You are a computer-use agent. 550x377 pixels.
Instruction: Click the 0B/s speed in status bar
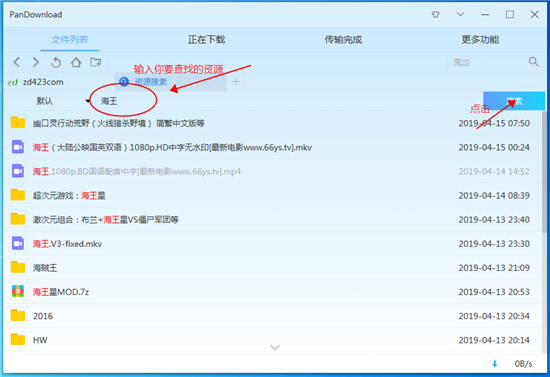click(523, 364)
